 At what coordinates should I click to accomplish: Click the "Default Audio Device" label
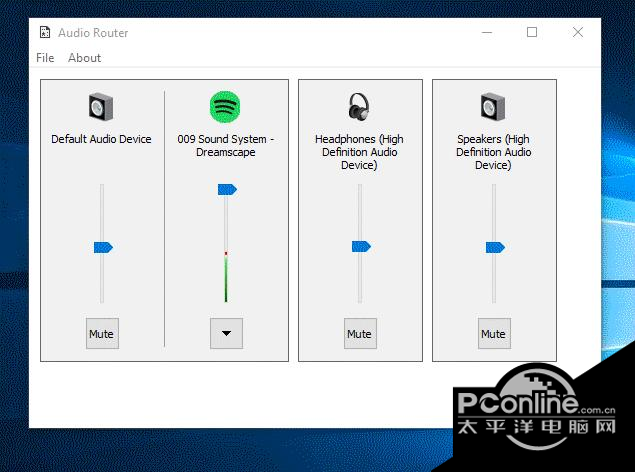(101, 139)
